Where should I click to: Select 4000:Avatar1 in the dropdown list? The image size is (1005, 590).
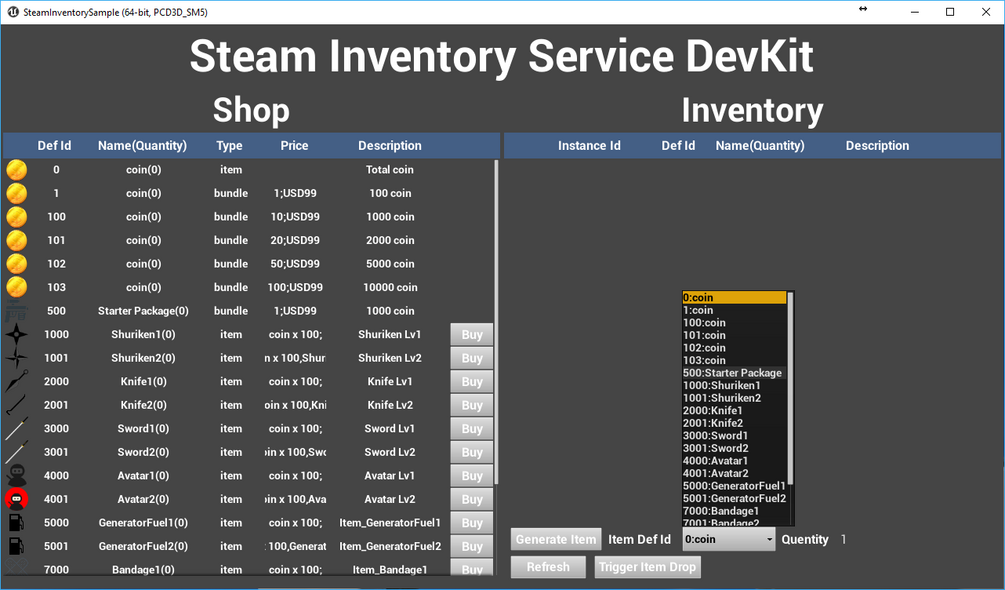point(735,461)
